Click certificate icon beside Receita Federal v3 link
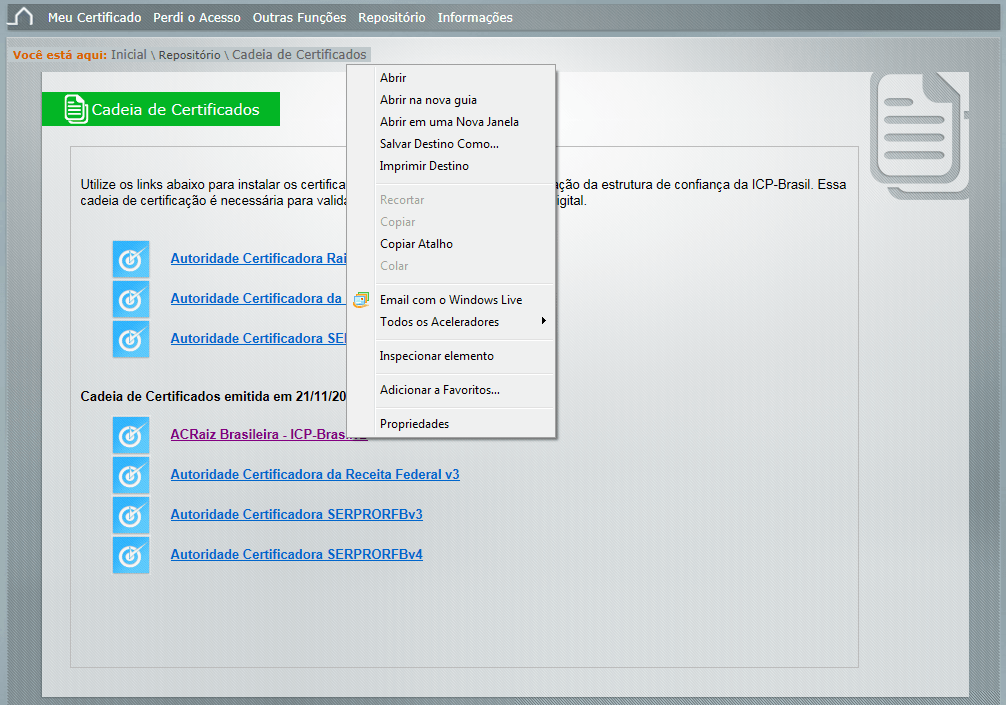Image resolution: width=1006 pixels, height=705 pixels. [131, 475]
